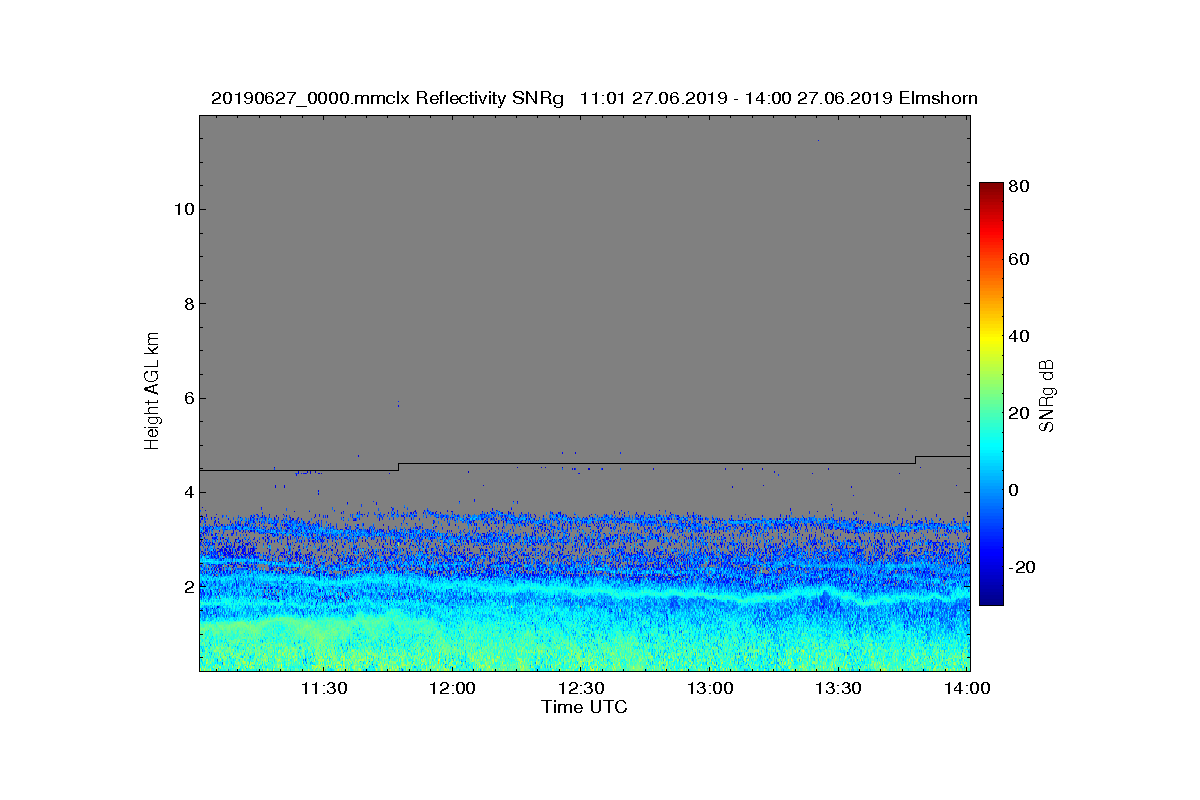The height and width of the screenshot is (800, 1200).
Task: Click the 'Height AGL km' y-axis label
Action: (x=152, y=392)
